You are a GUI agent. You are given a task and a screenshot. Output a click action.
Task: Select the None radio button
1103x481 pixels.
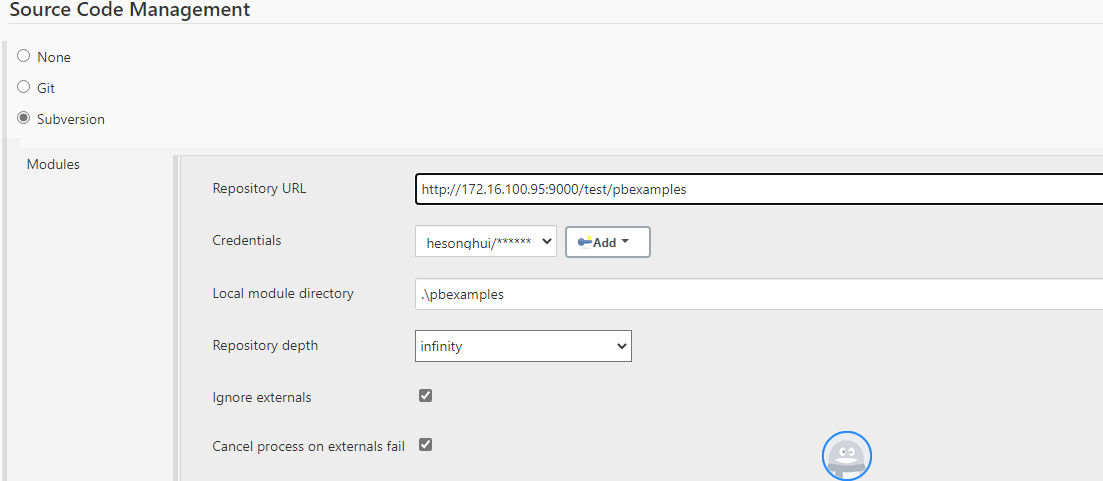click(x=24, y=56)
